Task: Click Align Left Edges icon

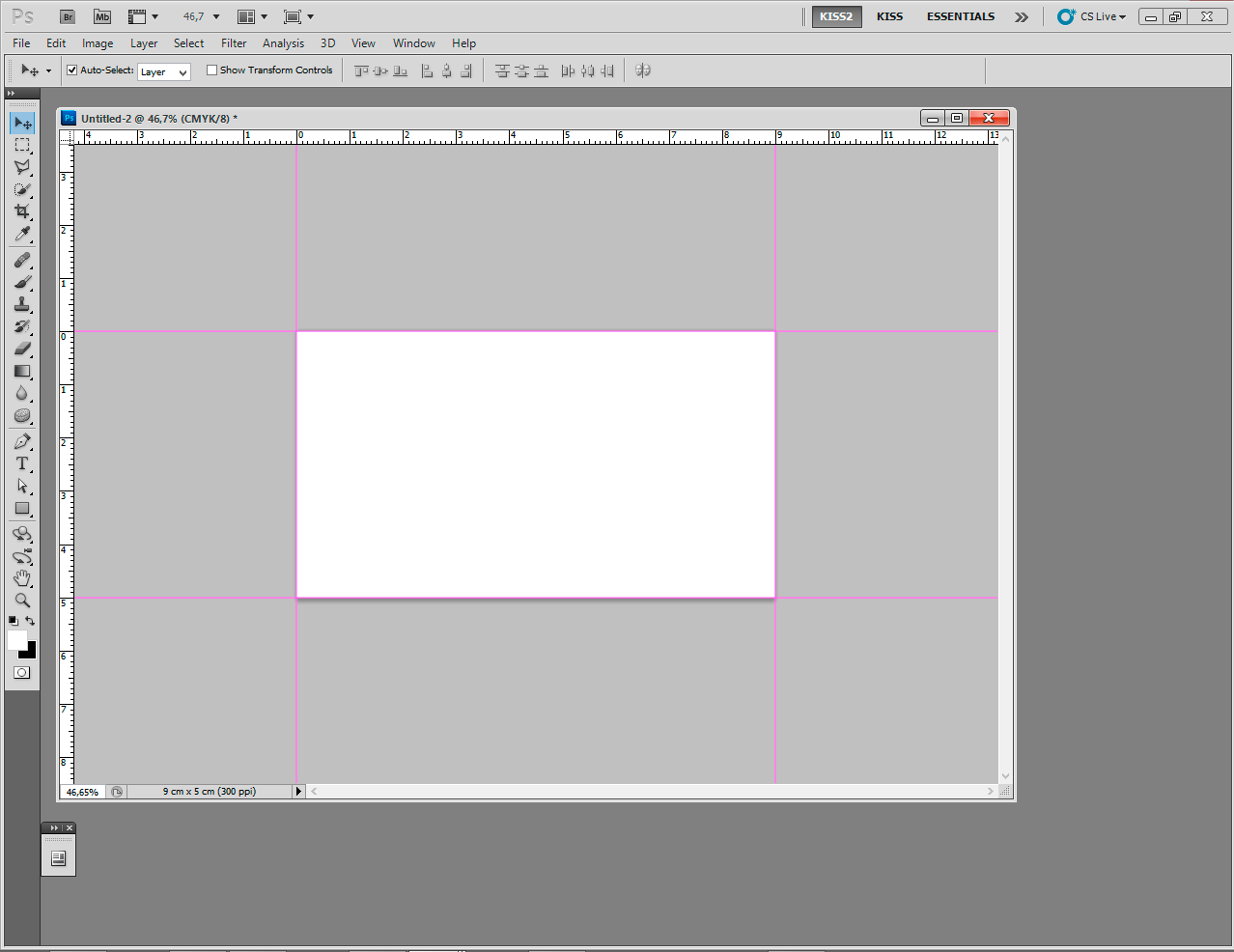Action: tap(428, 70)
